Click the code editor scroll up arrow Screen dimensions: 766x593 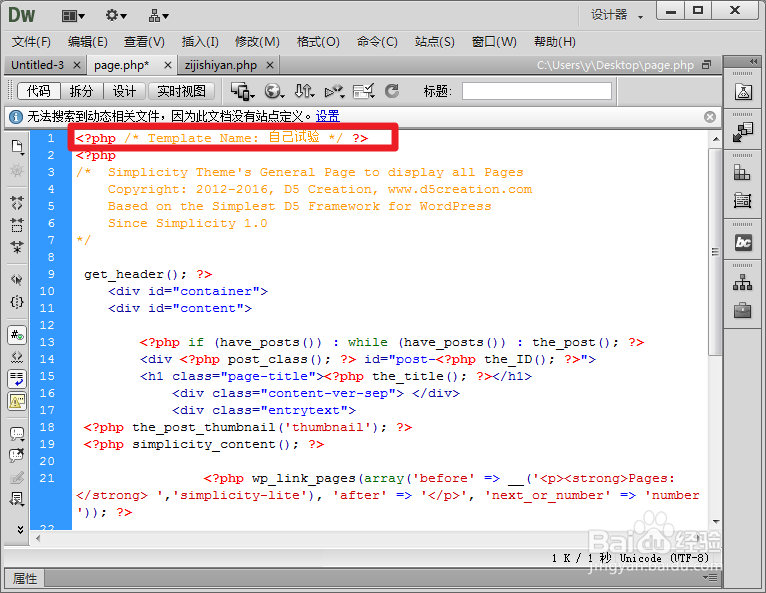(716, 139)
